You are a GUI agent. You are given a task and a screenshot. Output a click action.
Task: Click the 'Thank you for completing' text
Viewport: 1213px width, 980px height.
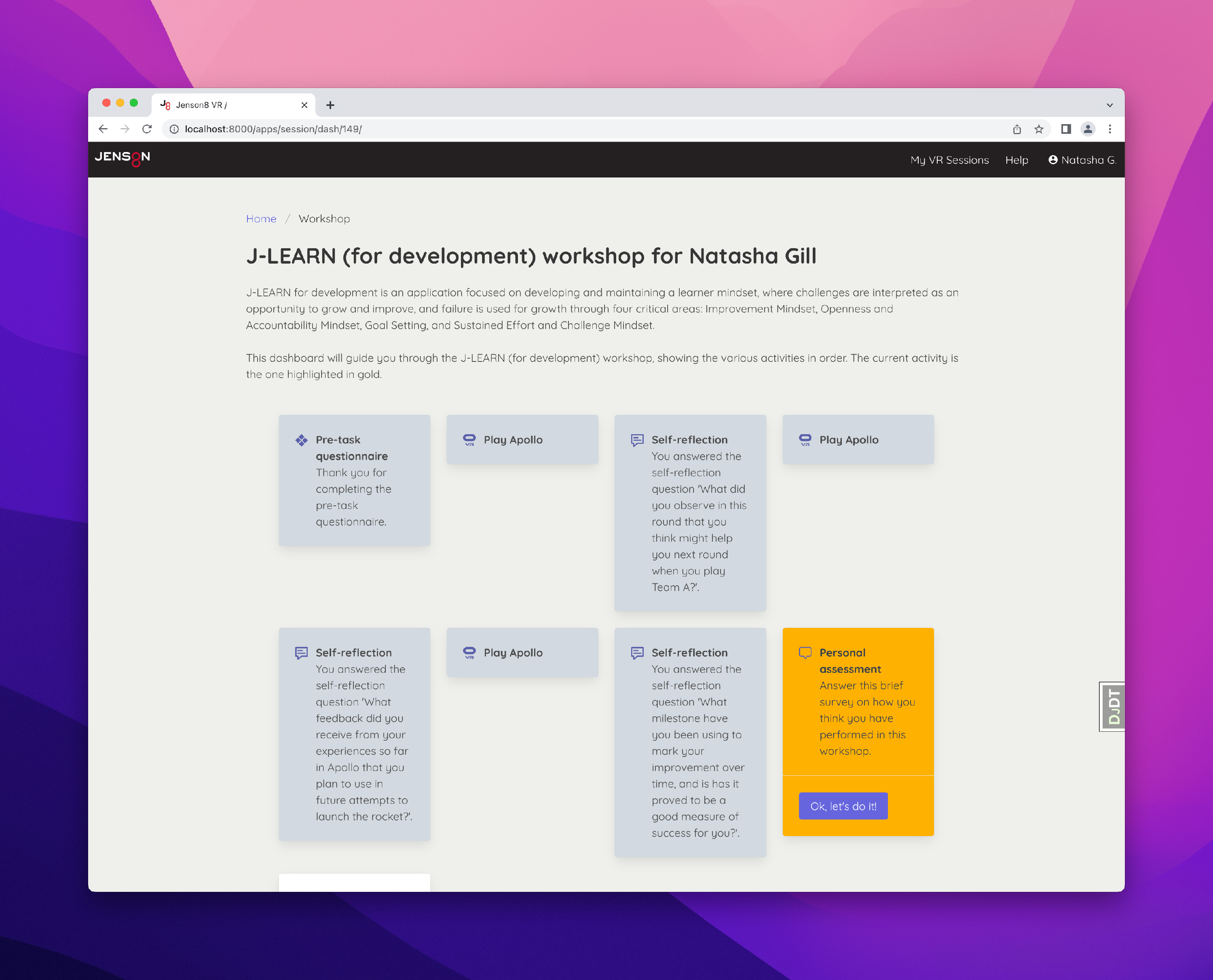tap(354, 497)
